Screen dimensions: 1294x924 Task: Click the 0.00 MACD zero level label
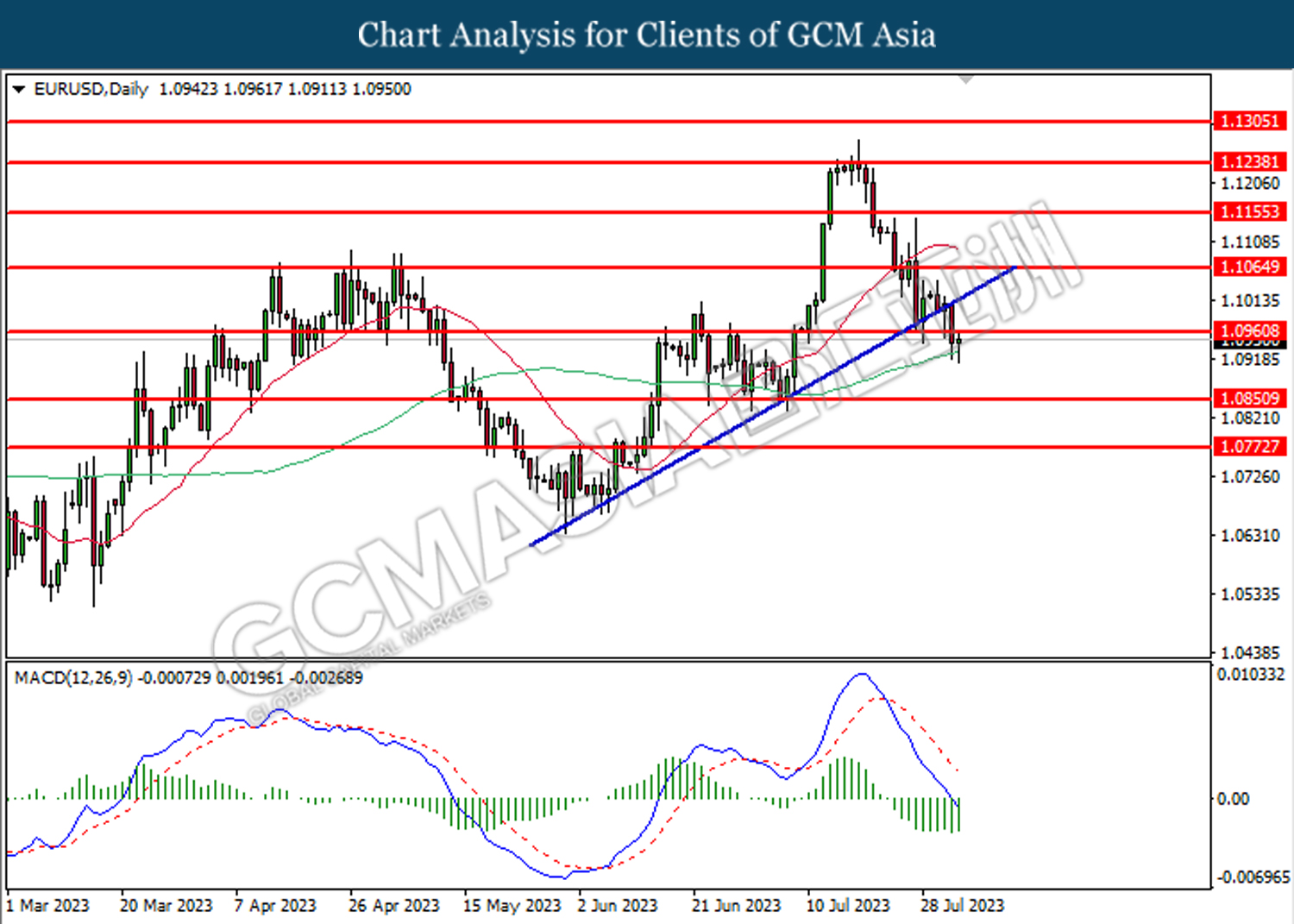coord(1232,799)
